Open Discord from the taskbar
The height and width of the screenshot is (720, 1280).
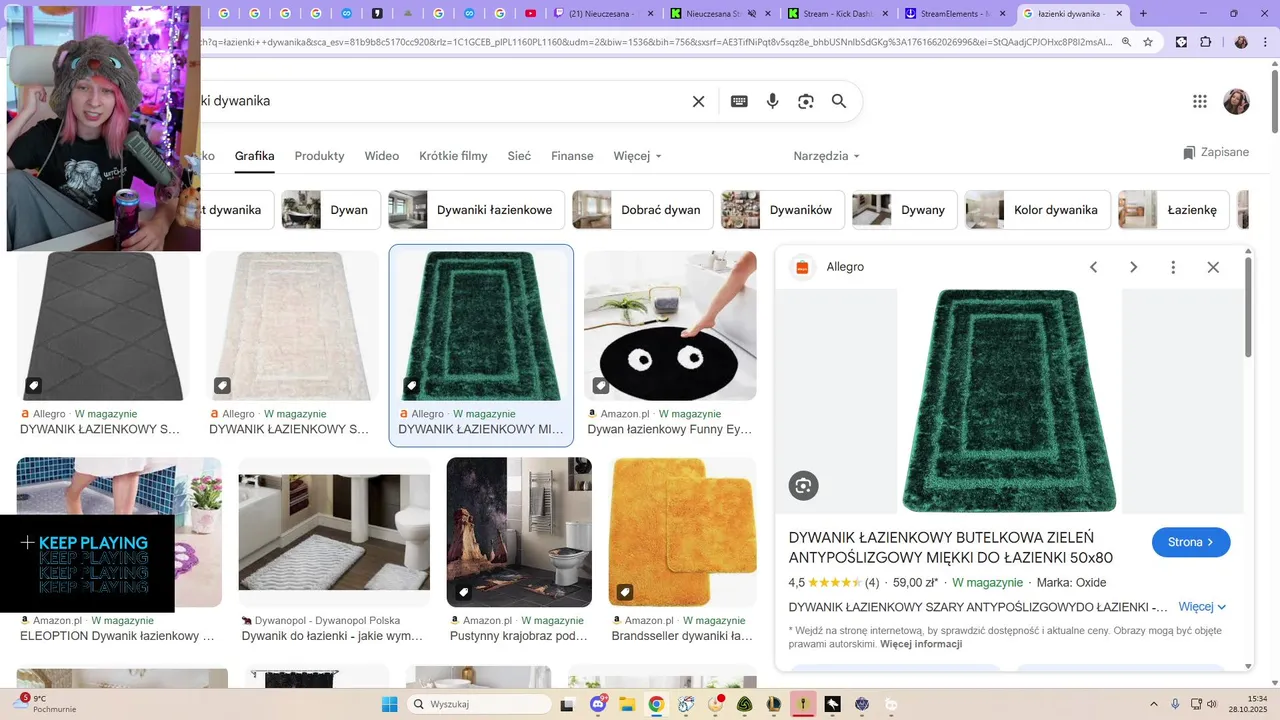(599, 704)
